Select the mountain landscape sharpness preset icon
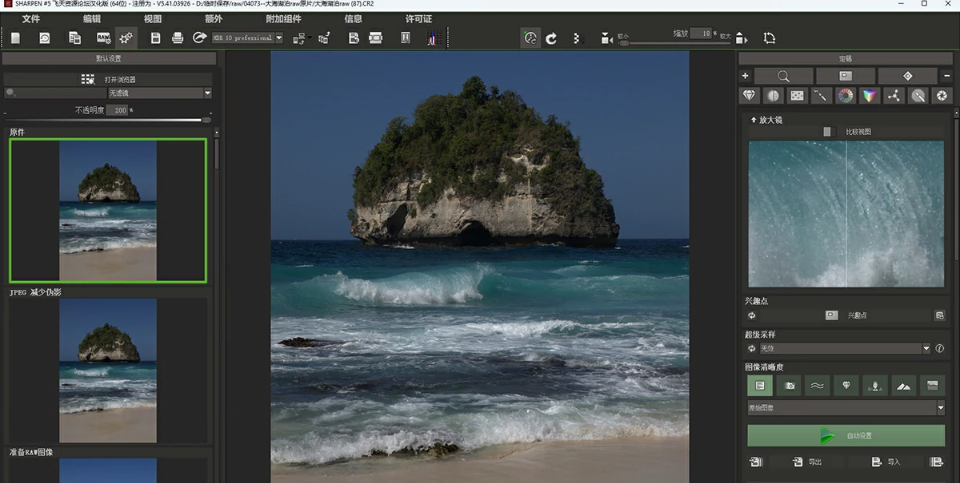The width and height of the screenshot is (960, 483). click(904, 386)
